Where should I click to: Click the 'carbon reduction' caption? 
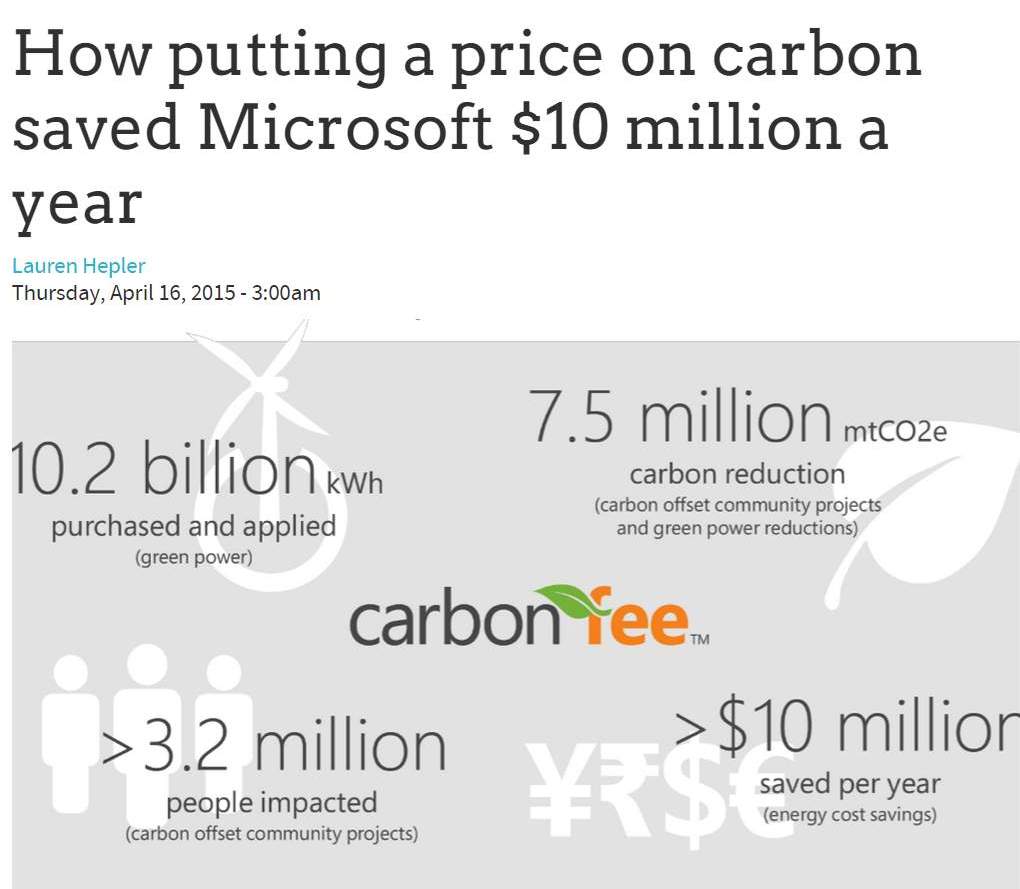tap(738, 474)
